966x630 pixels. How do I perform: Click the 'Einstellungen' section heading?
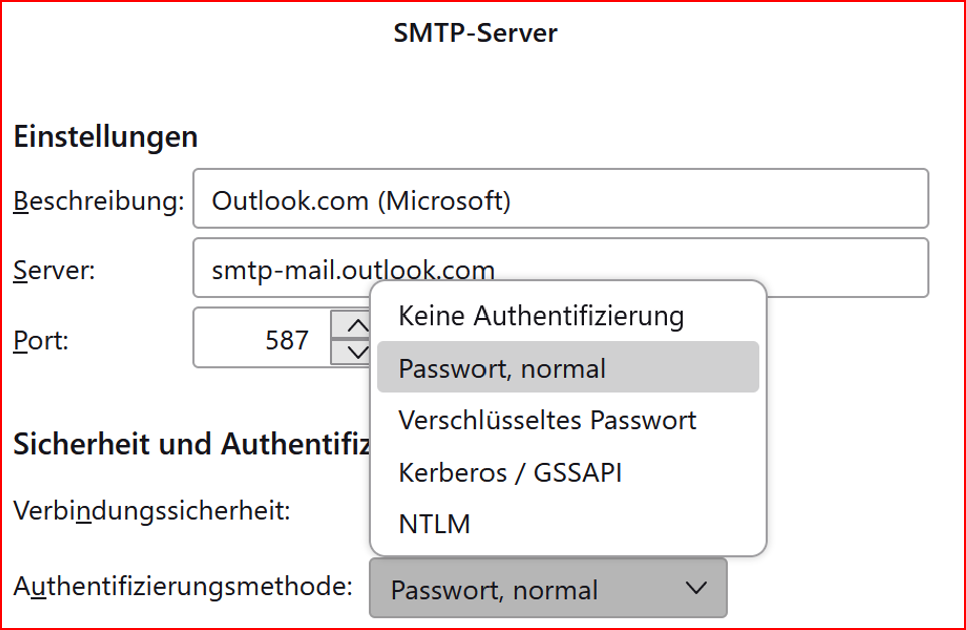pyautogui.click(x=105, y=137)
